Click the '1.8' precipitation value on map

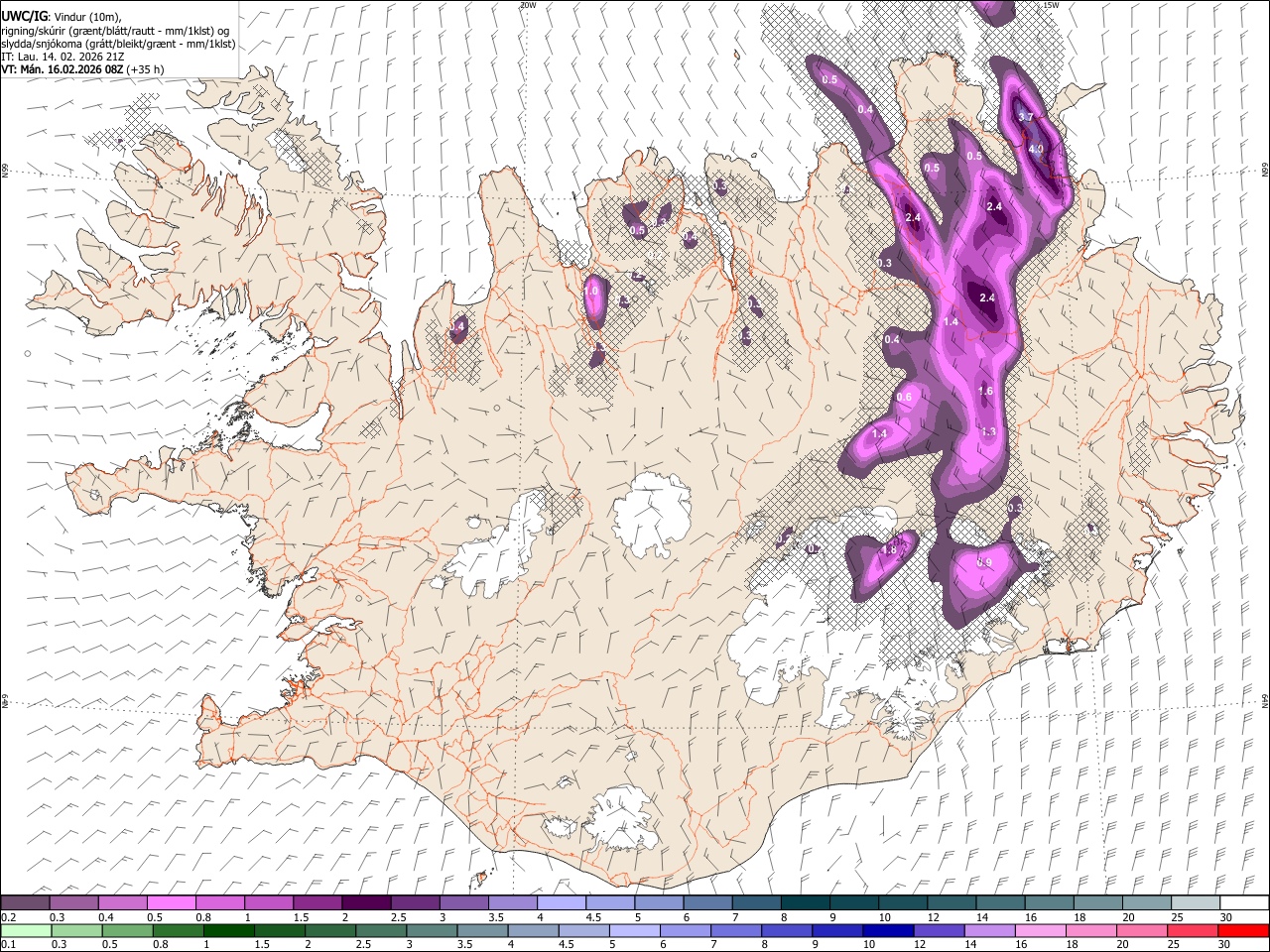(x=889, y=550)
